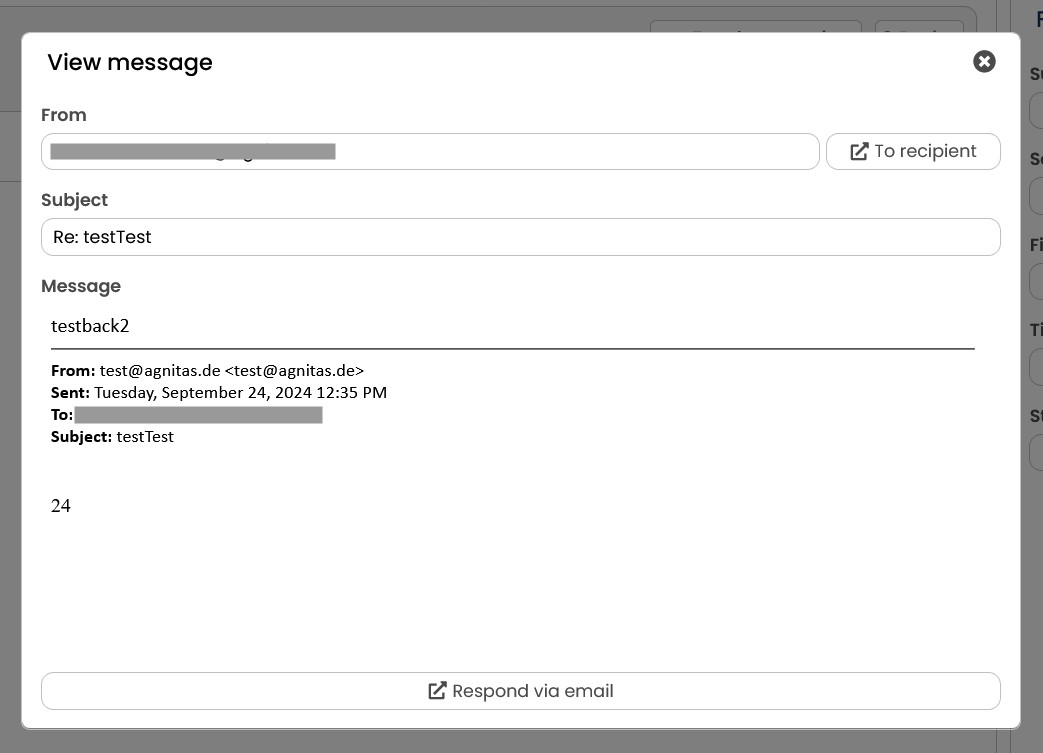Click the quoted Subject: testTest line
The image size is (1043, 753).
point(112,437)
